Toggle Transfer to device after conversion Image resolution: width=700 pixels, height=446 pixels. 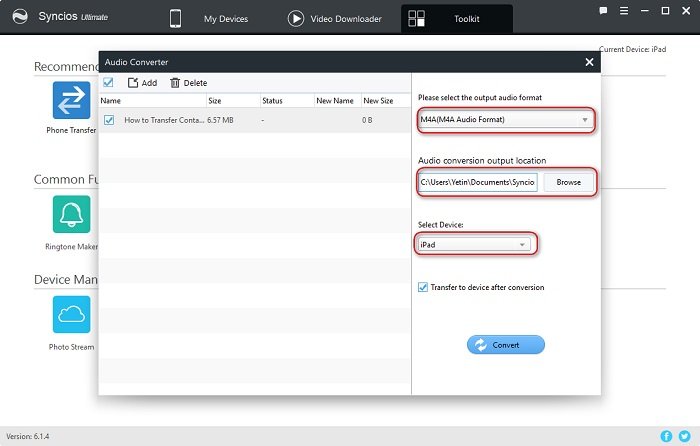(423, 287)
